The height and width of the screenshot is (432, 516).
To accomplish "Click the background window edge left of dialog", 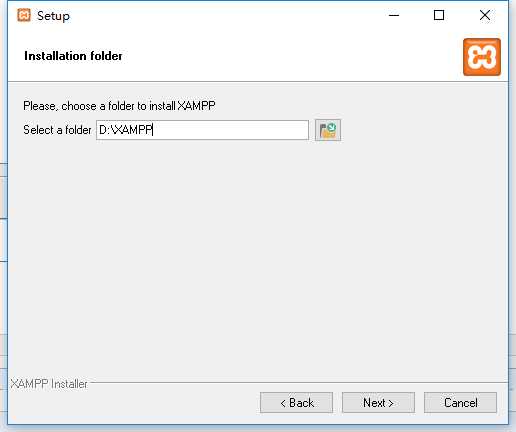I will 3,240.
